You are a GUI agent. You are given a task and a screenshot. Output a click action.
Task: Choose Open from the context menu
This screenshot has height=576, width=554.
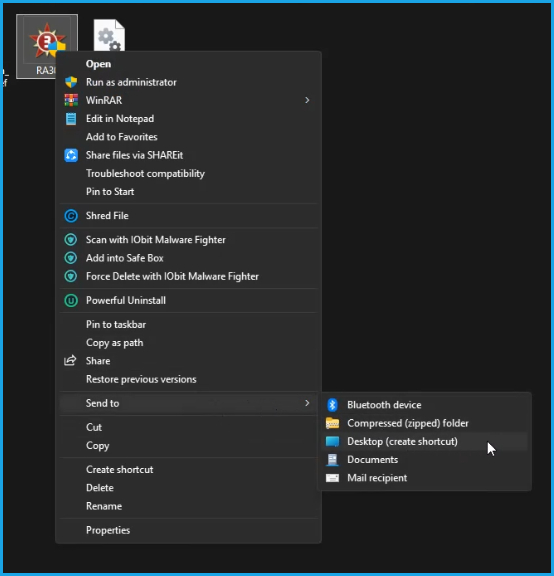point(188,64)
